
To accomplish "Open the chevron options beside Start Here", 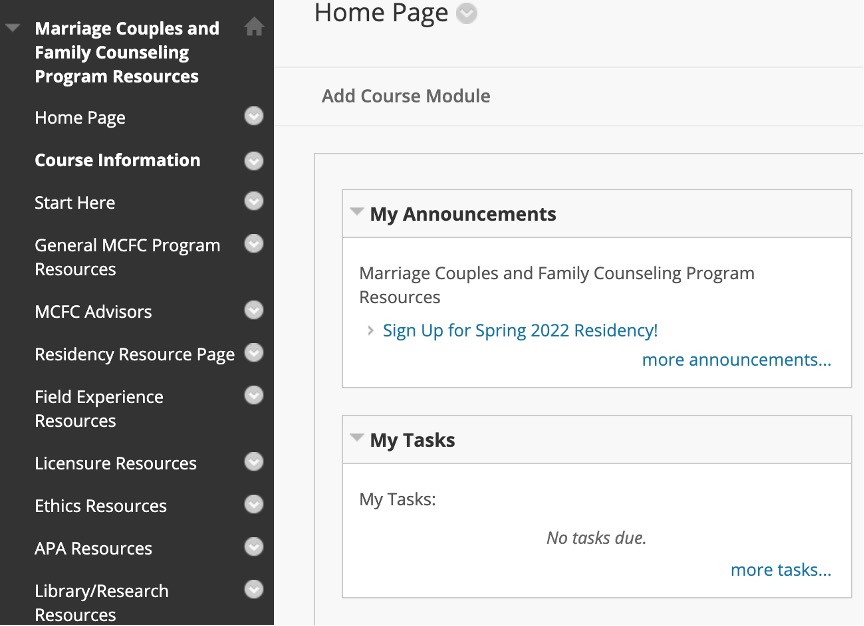I will (254, 201).
